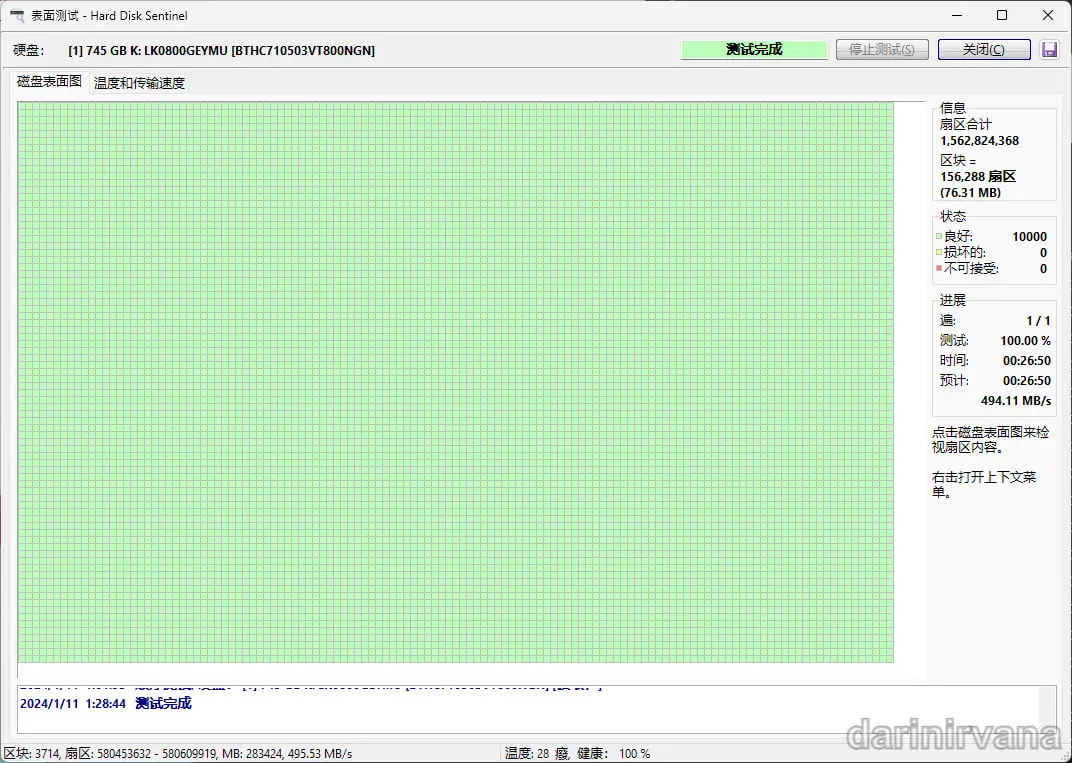
Task: Click the 良好 count 10000
Action: pyautogui.click(x=1029, y=237)
